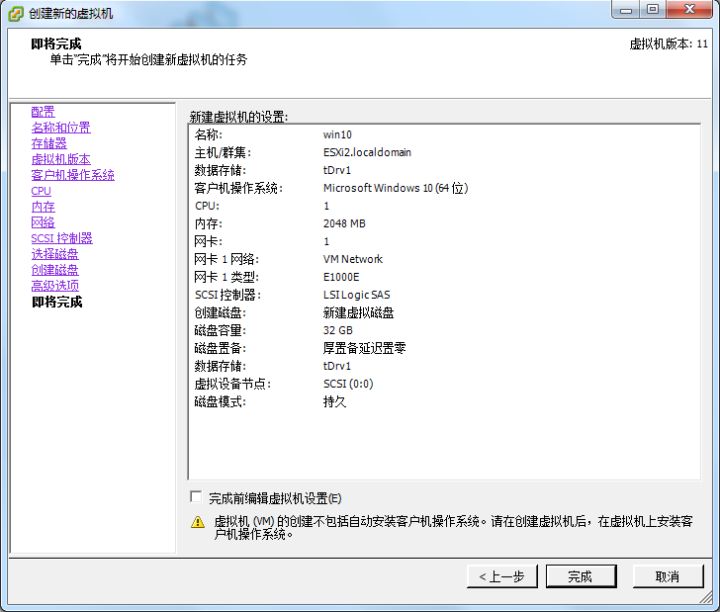Click the Microsoft Windows 10 (64 位) value
Screen dimensions: 720x612
[x=395, y=188]
